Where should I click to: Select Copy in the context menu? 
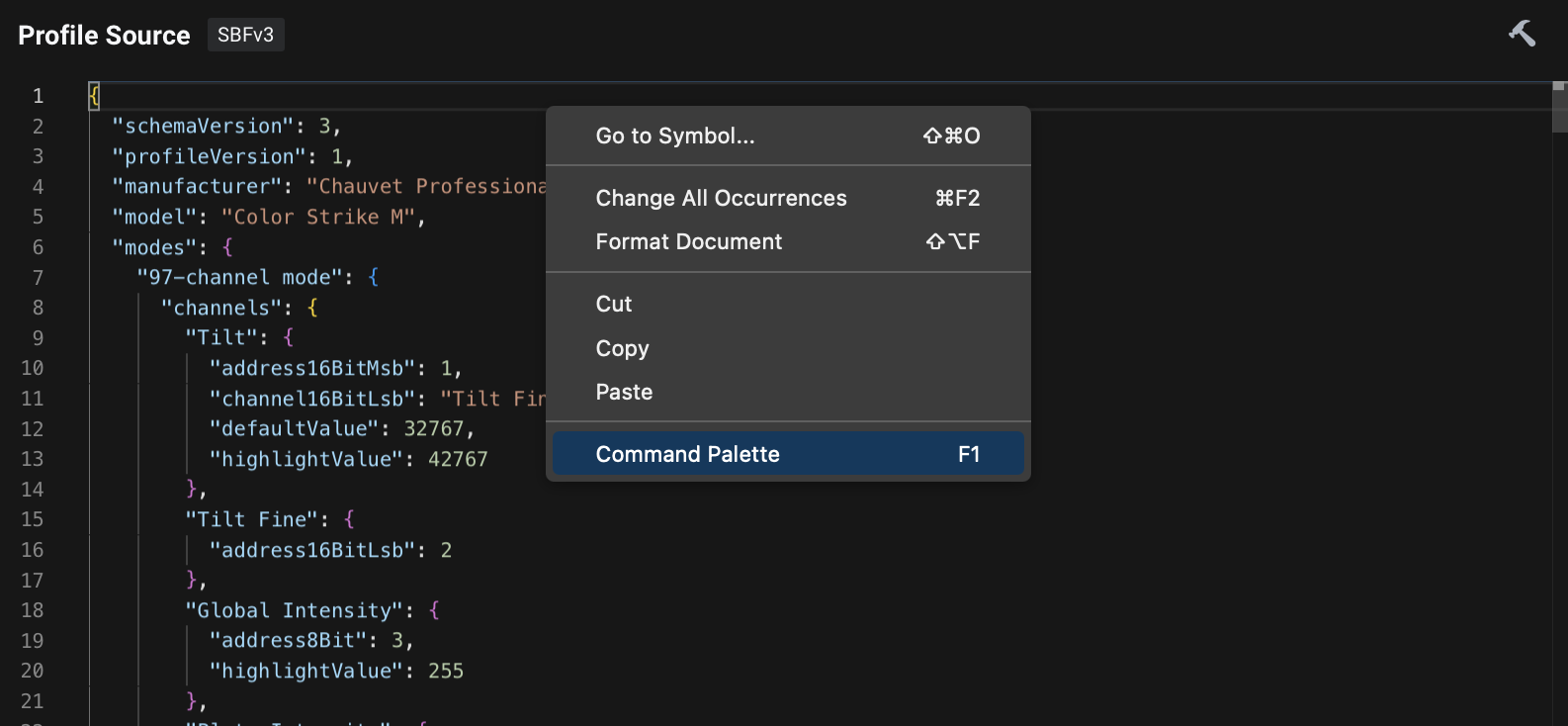tap(788, 348)
